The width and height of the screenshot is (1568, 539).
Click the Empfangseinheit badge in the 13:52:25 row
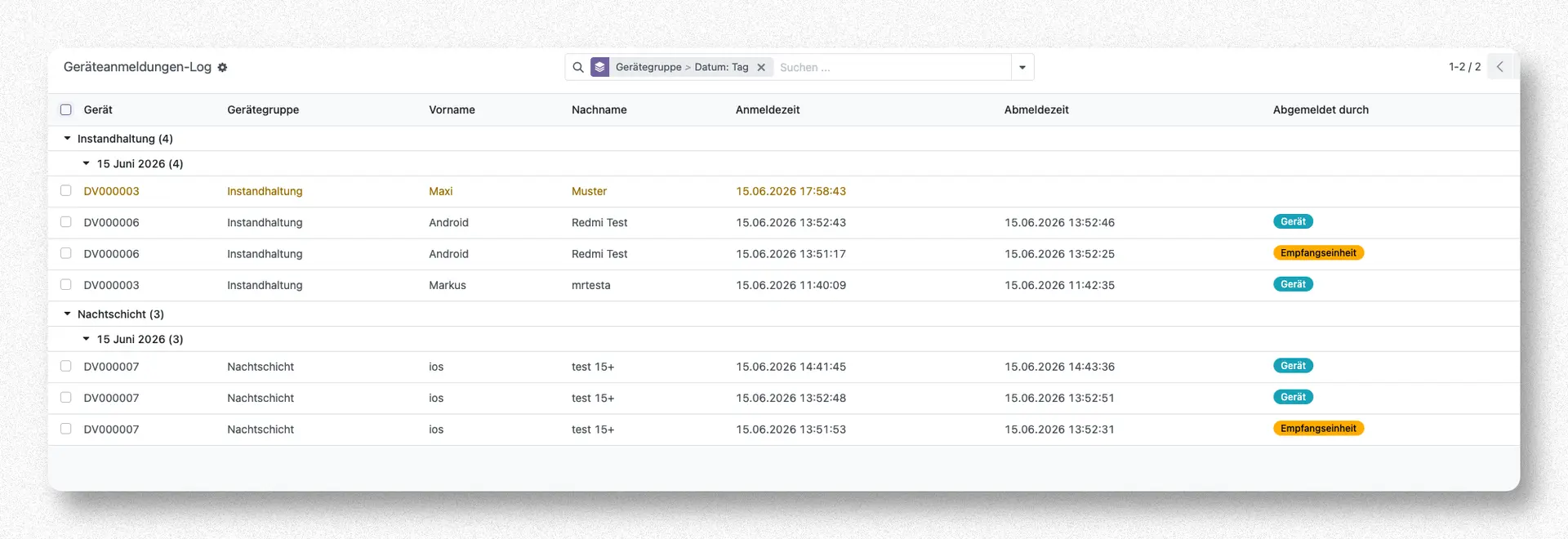pyautogui.click(x=1318, y=253)
